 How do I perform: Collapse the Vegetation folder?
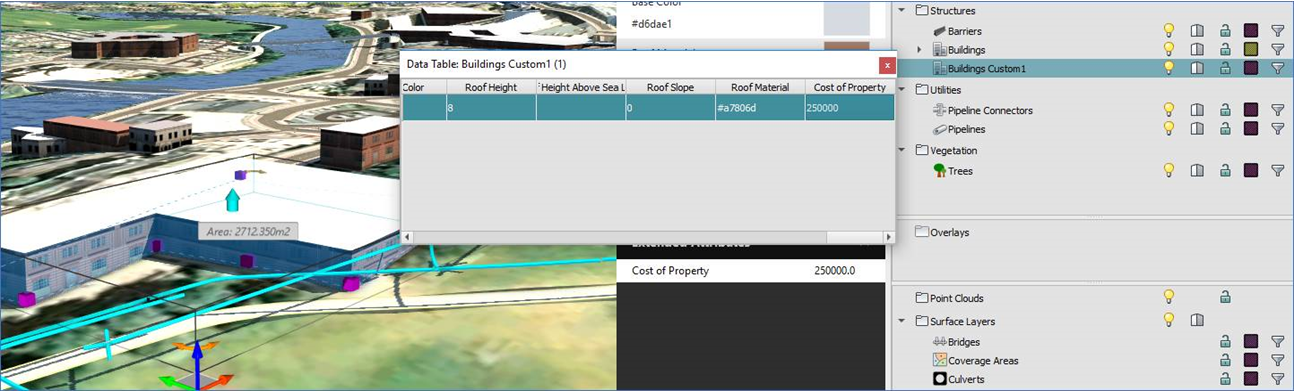pos(902,150)
